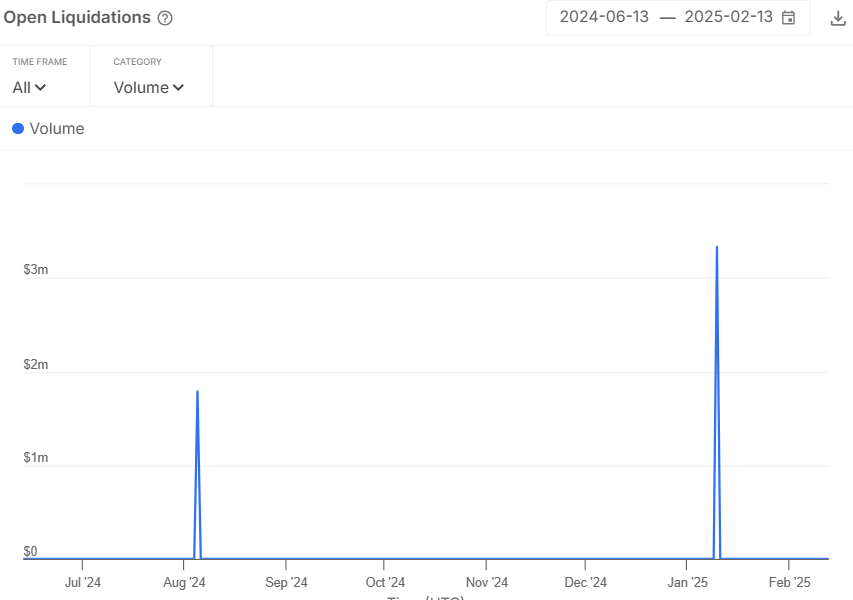Click the August 2024 spike peak
The width and height of the screenshot is (853, 600).
197,391
